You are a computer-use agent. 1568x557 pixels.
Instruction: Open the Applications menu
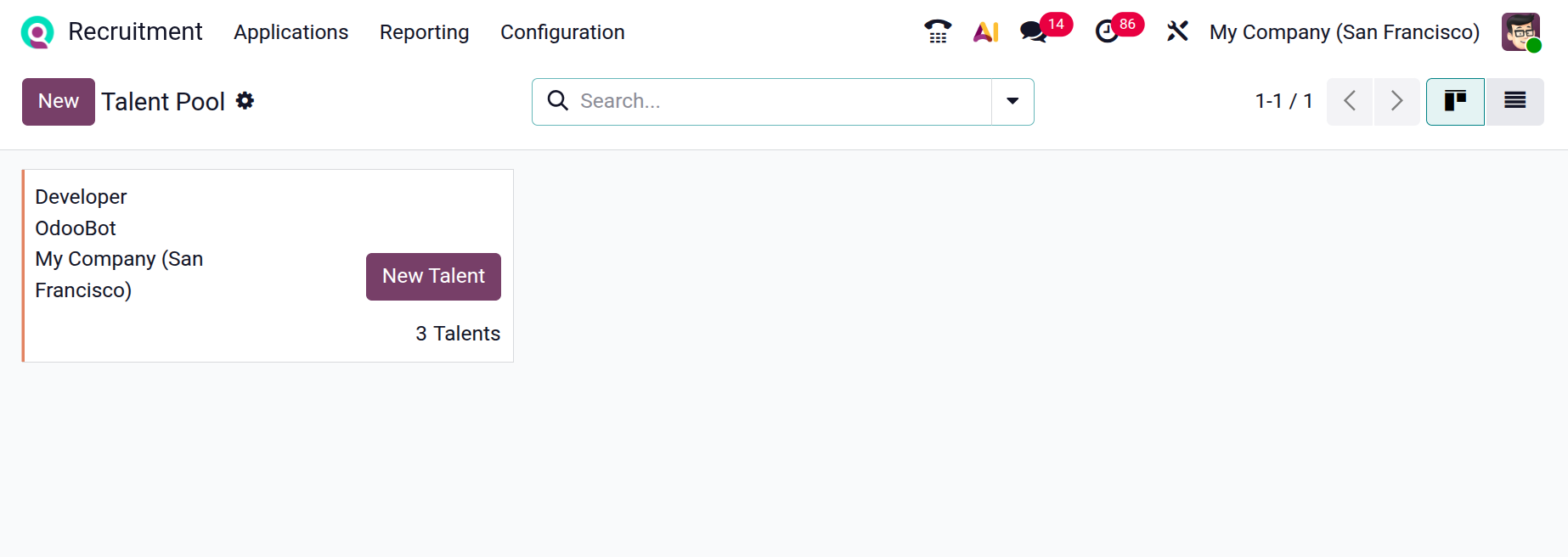coord(290,32)
